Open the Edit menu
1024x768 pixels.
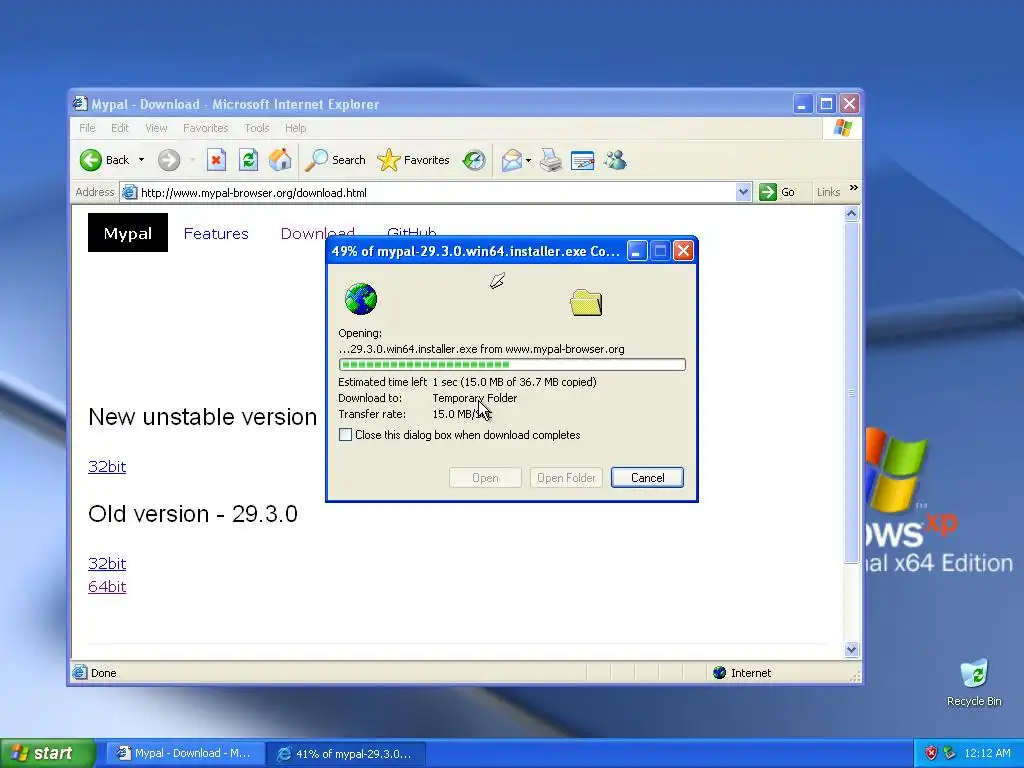tap(120, 128)
